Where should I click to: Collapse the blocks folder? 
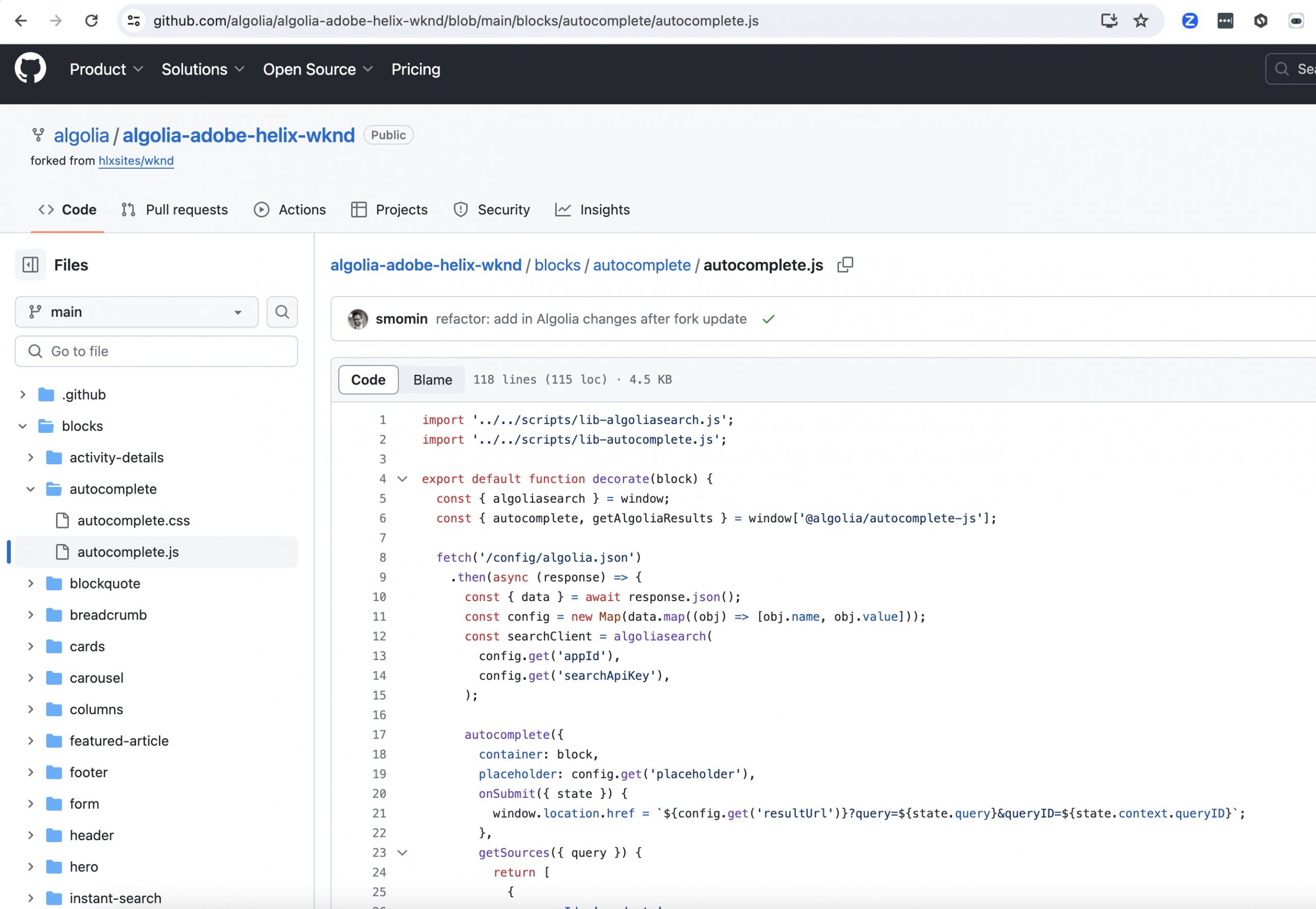tap(23, 426)
